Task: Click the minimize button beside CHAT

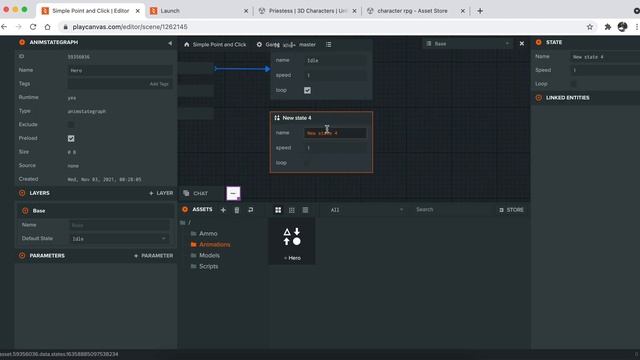Action: point(233,193)
